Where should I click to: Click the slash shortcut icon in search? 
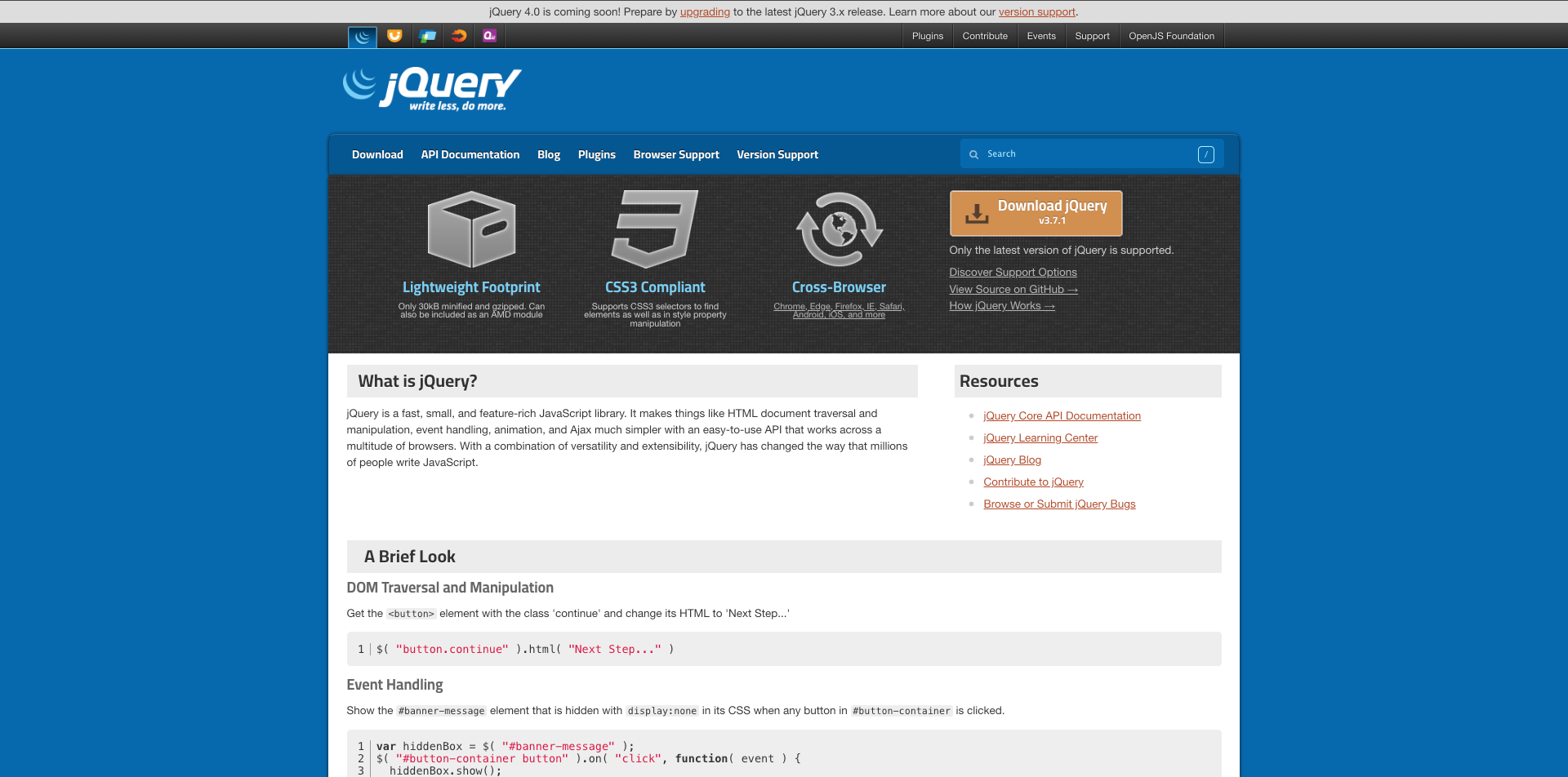1205,154
